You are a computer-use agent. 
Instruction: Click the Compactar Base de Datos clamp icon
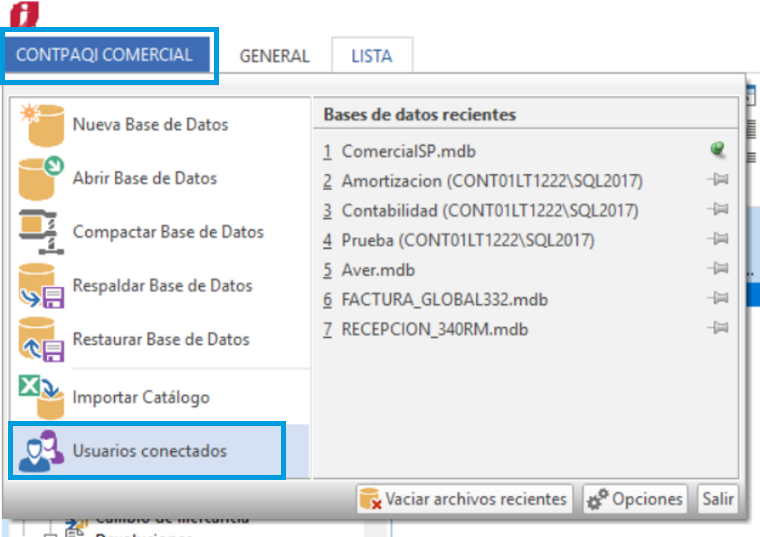[x=41, y=232]
